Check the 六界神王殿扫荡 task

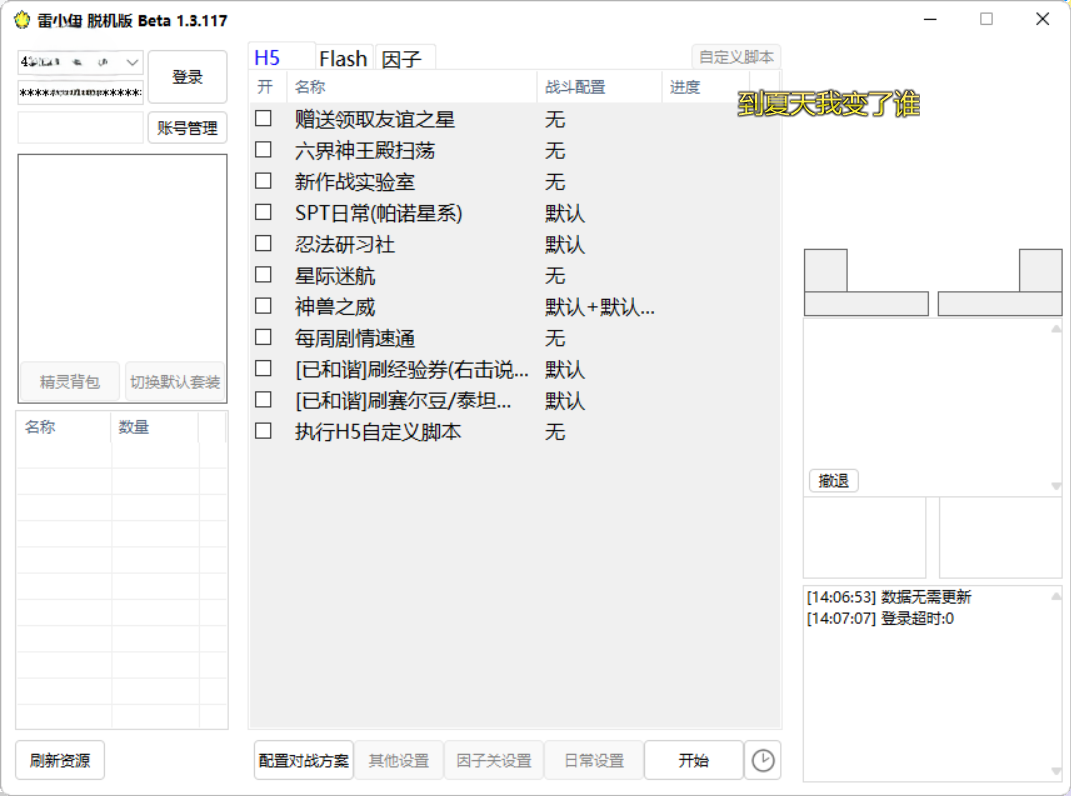pyautogui.click(x=263, y=150)
